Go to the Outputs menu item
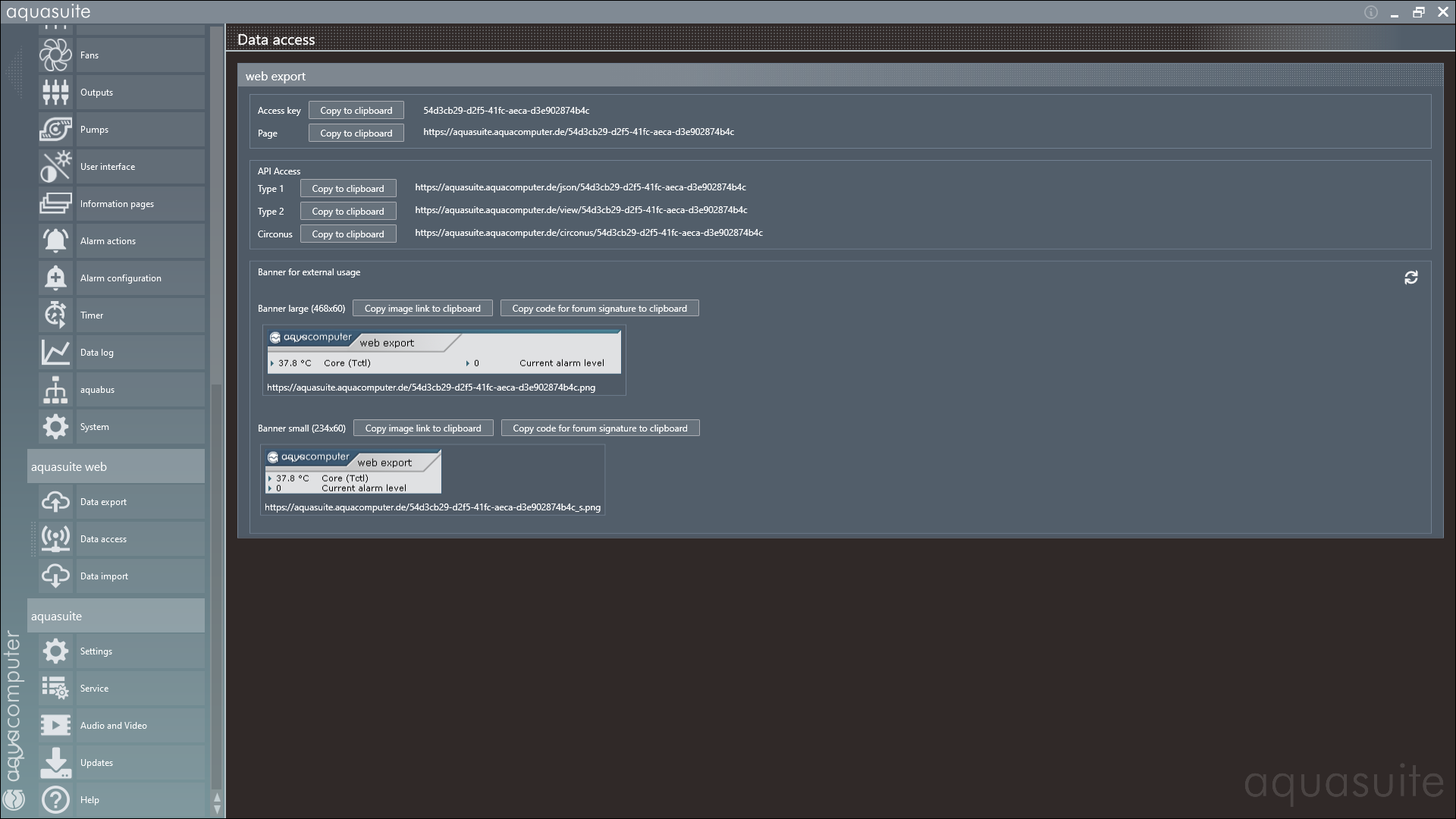This screenshot has height=819, width=1456. [140, 93]
